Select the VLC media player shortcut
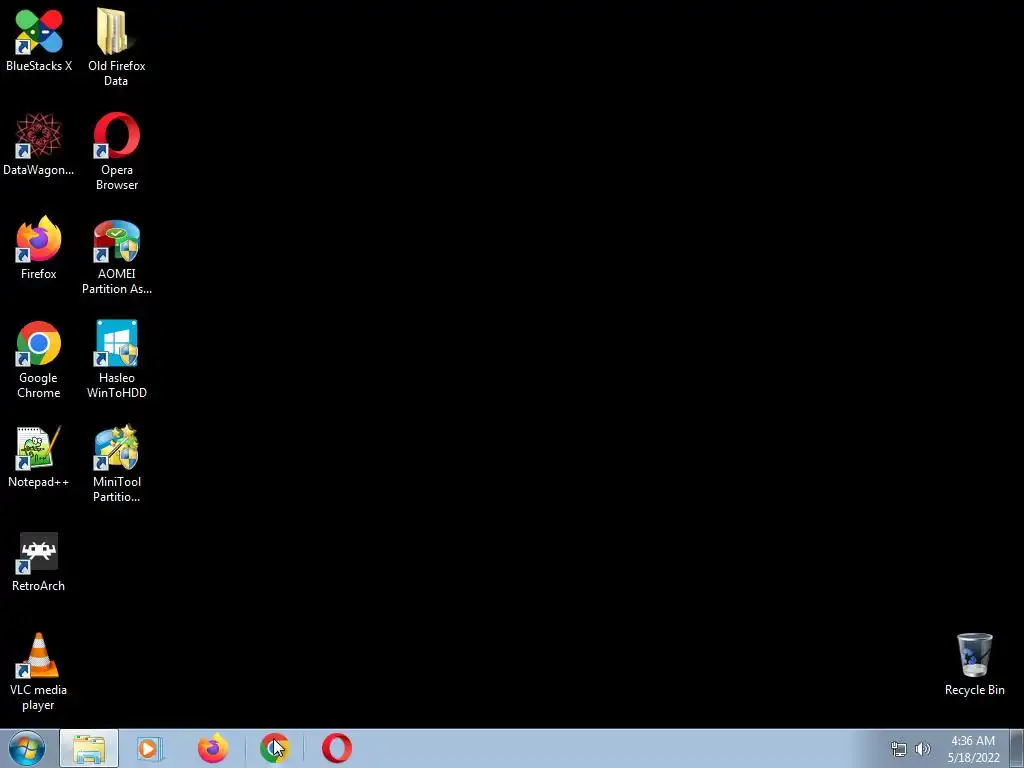Screen dimensions: 1024x768 pyautogui.click(x=39, y=672)
